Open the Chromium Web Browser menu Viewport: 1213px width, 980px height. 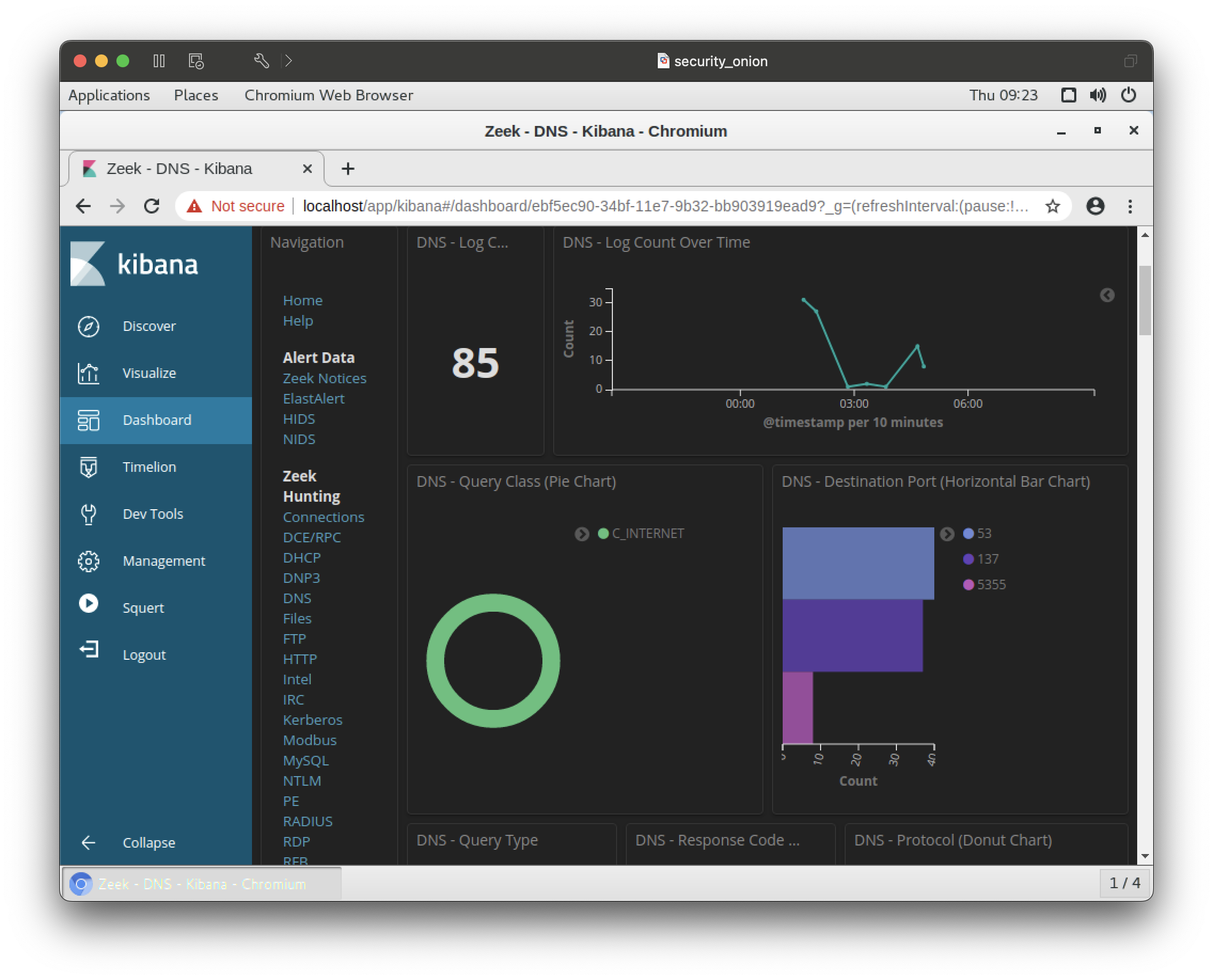click(x=329, y=95)
